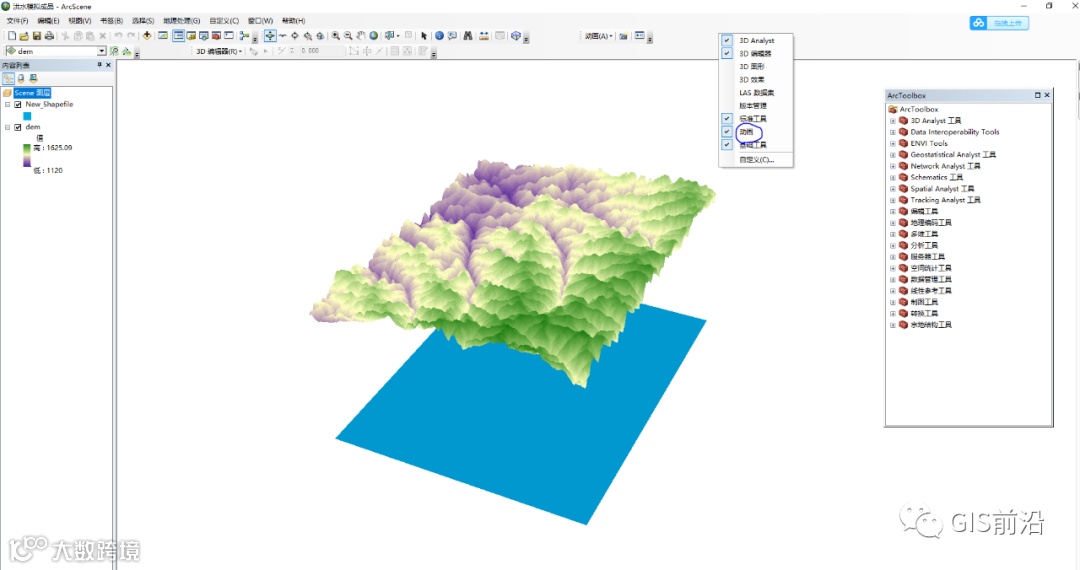Open the 动画(A) dropdown menu

(598, 36)
